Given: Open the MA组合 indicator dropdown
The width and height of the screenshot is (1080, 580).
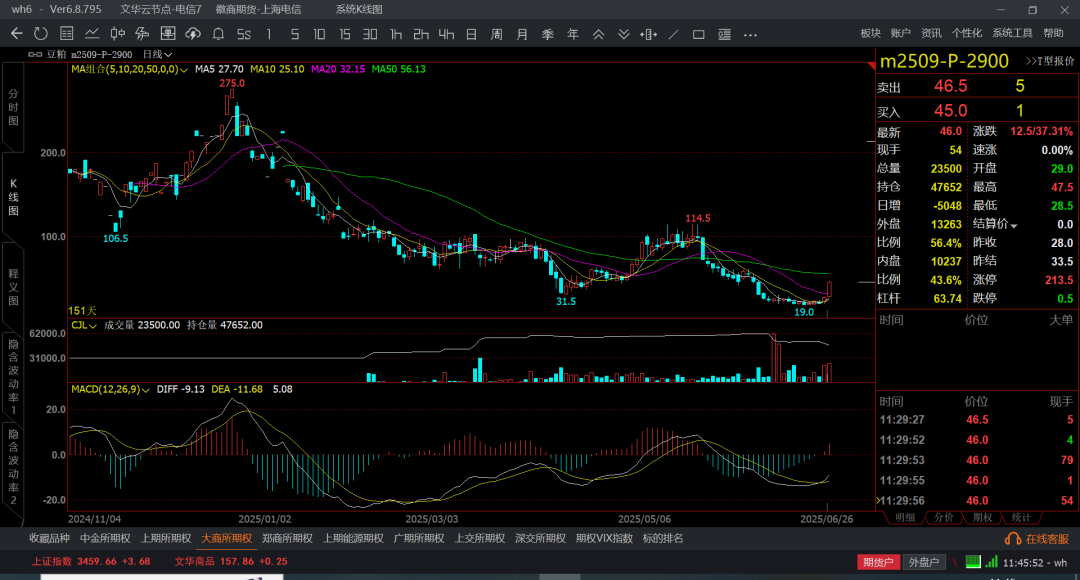Looking at the screenshot, I should [129, 70].
